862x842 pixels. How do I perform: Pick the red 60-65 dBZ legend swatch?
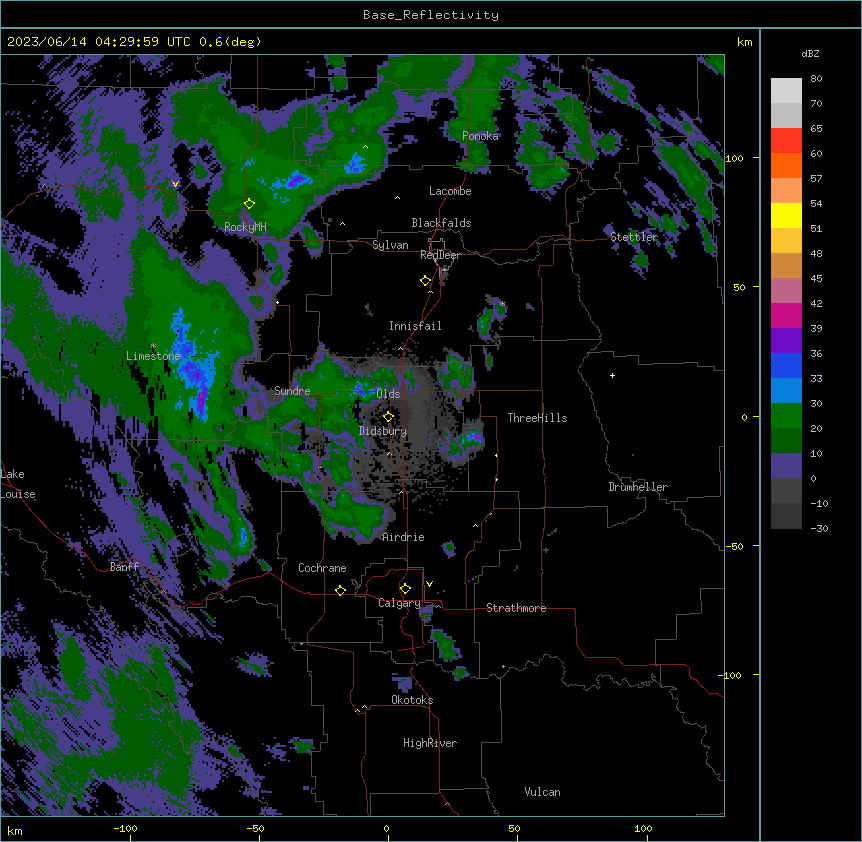click(x=786, y=140)
